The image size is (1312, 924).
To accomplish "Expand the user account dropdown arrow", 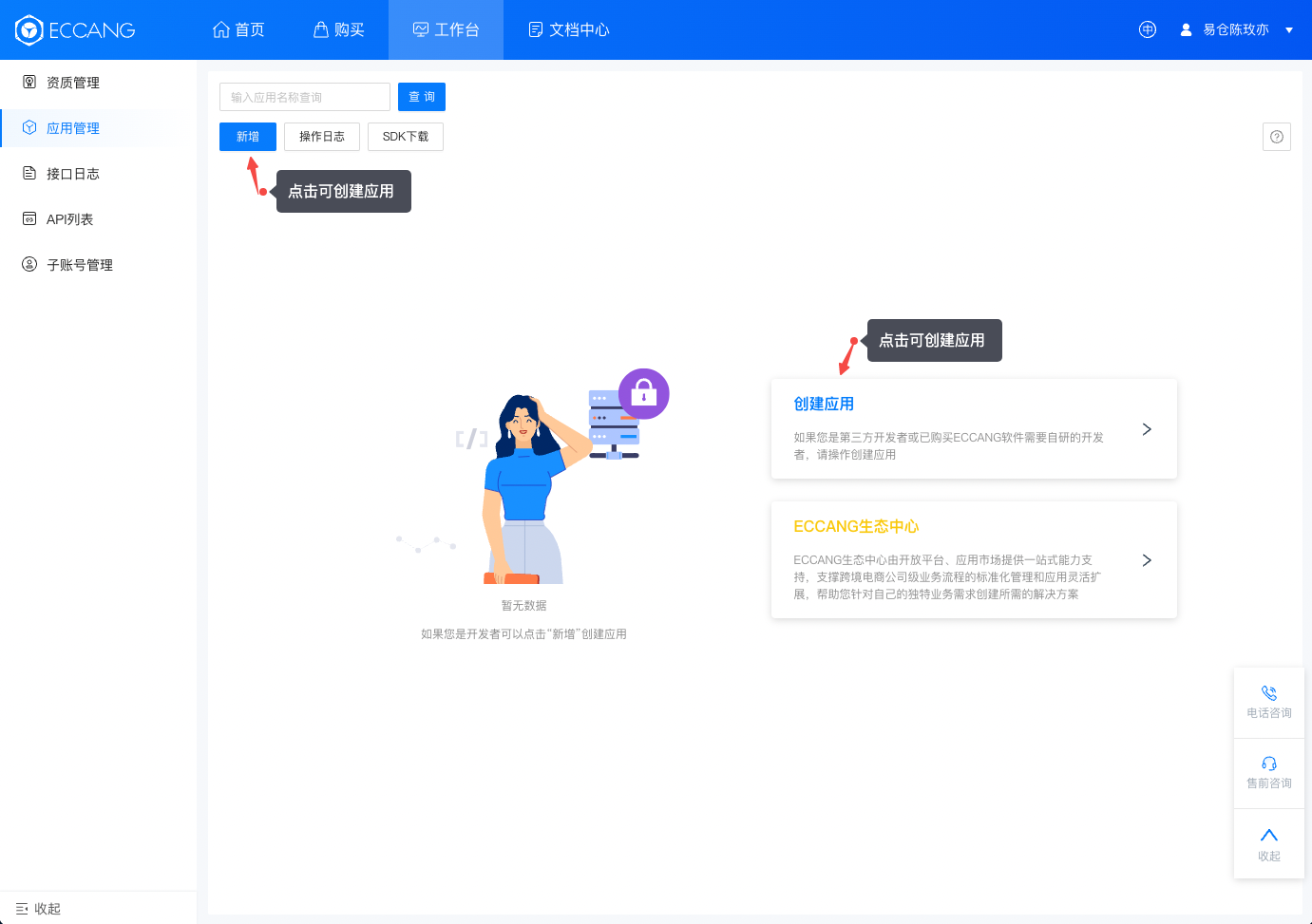I will click(x=1289, y=30).
